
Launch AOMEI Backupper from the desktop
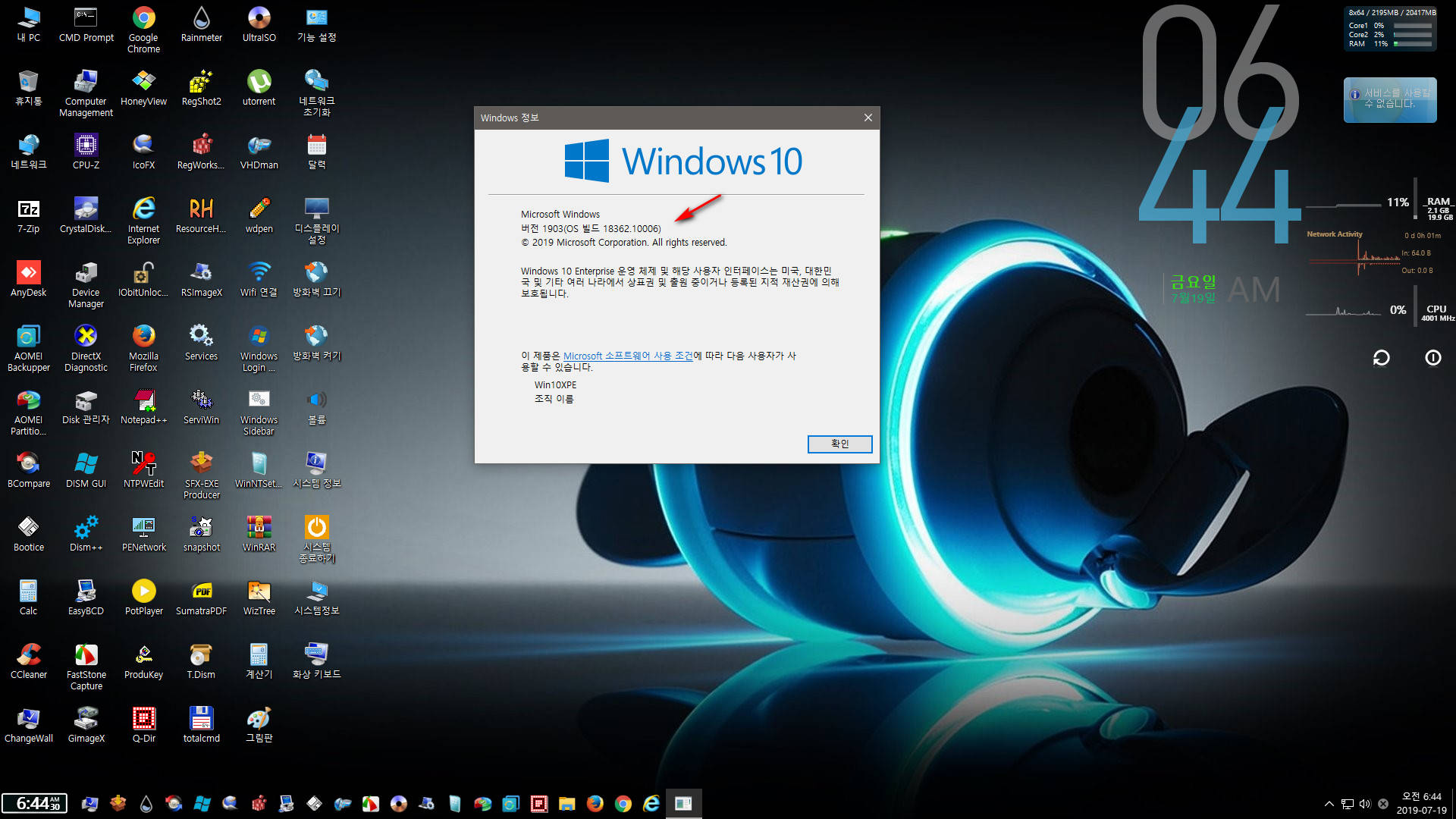(29, 349)
